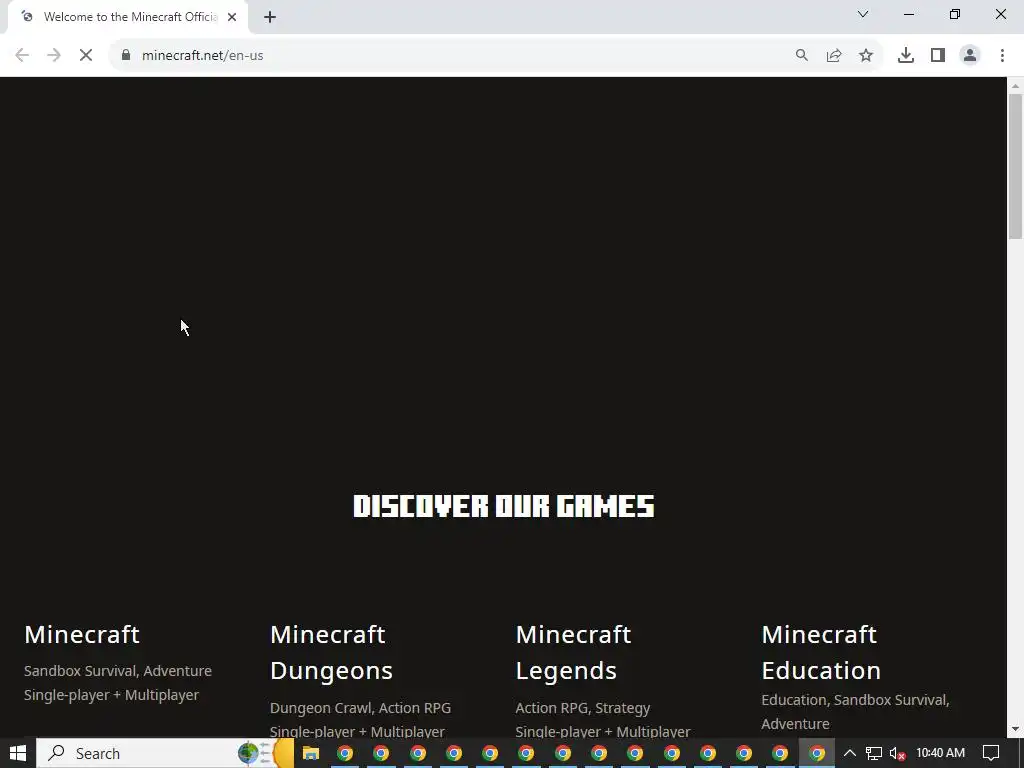Click the scrollbar down arrow
Image resolution: width=1024 pixels, height=768 pixels.
coord(1015,729)
